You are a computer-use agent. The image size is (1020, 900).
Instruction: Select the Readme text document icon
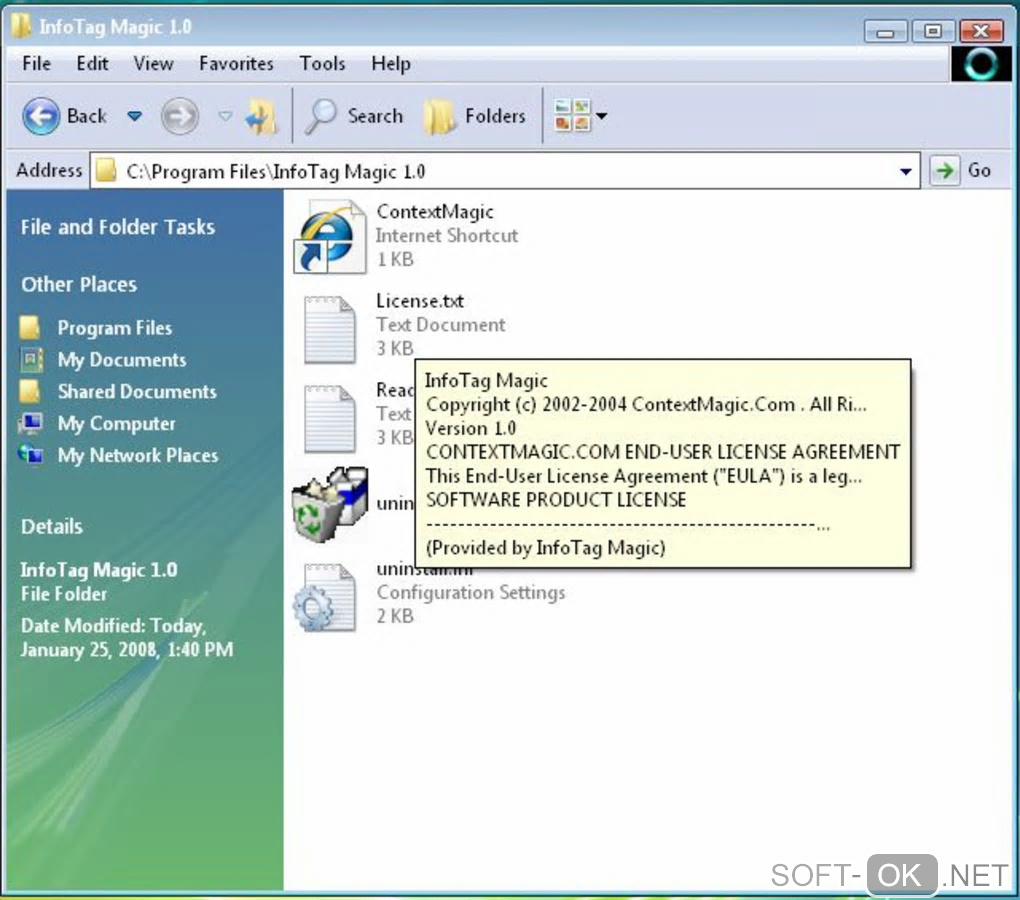(x=330, y=419)
